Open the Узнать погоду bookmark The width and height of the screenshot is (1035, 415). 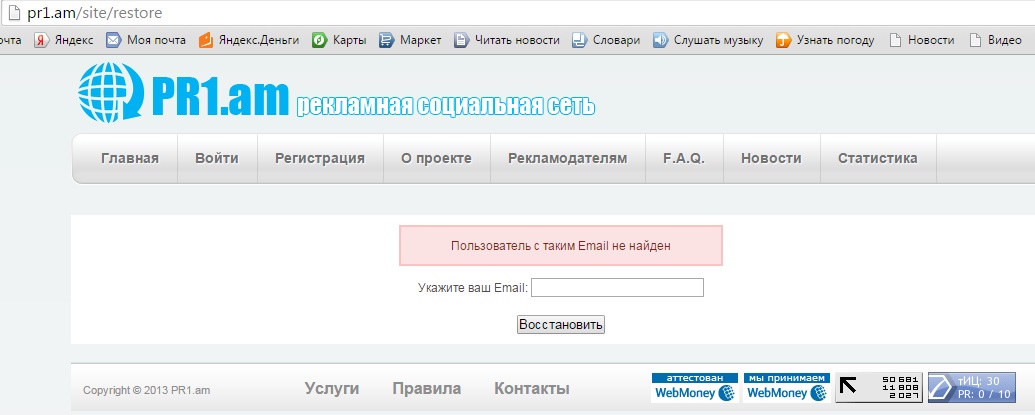pyautogui.click(x=825, y=40)
